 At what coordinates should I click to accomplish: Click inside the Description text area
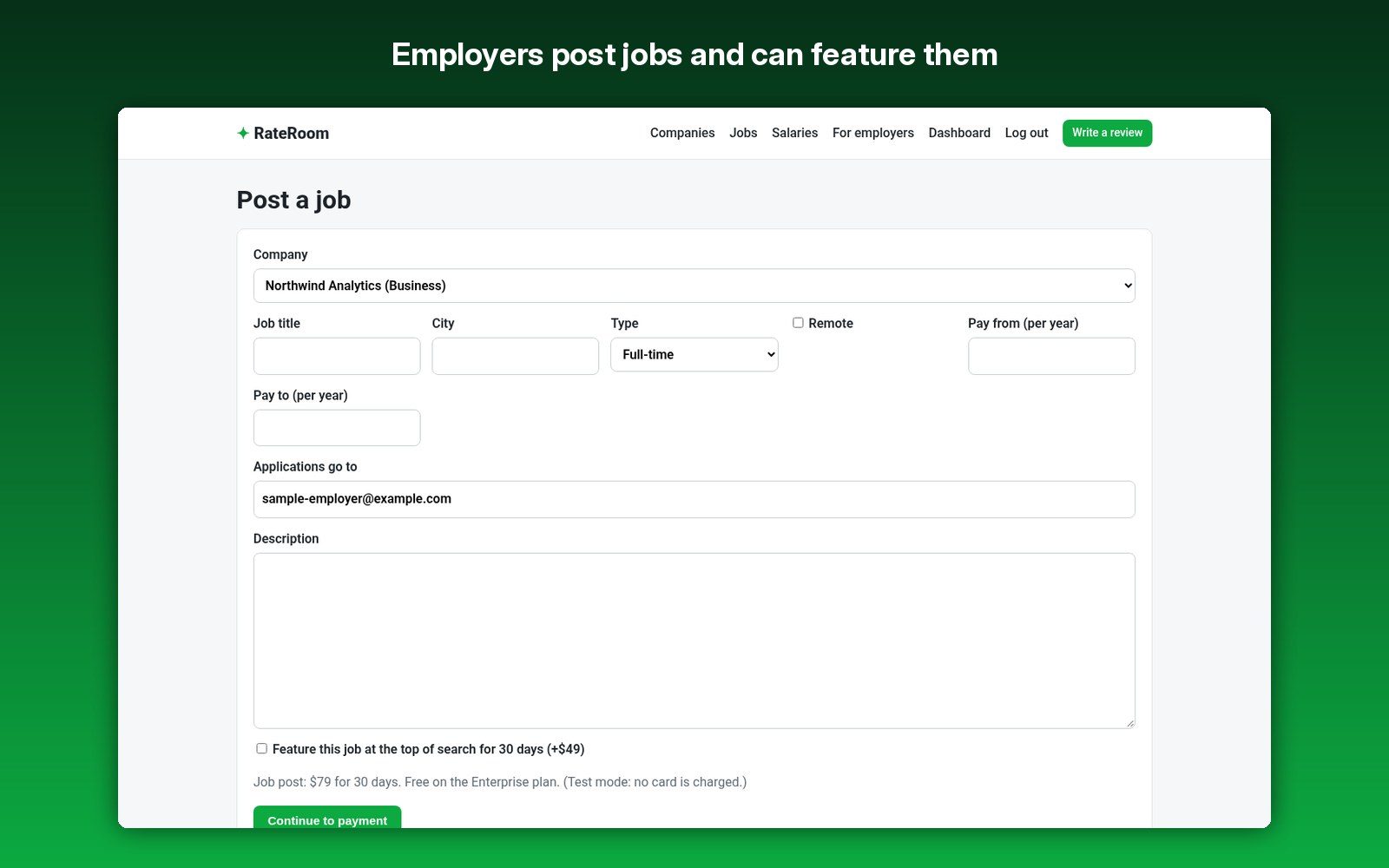coord(694,641)
